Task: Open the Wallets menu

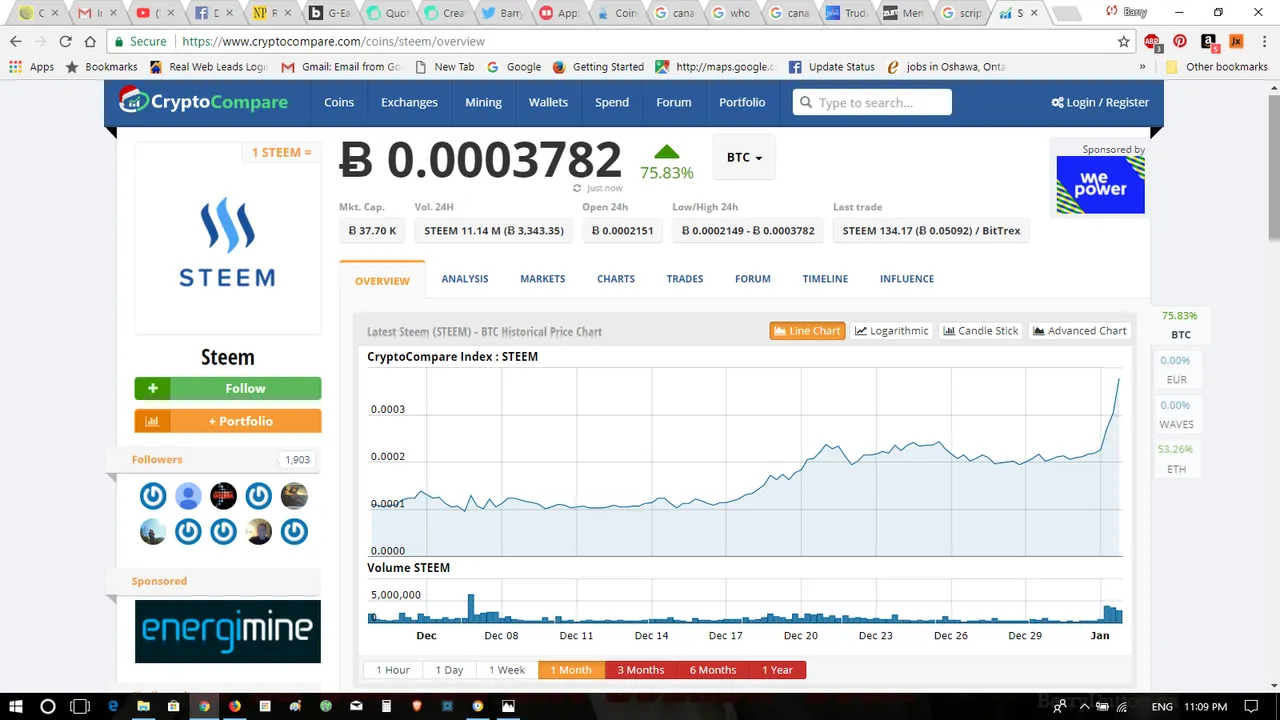Action: (x=548, y=102)
